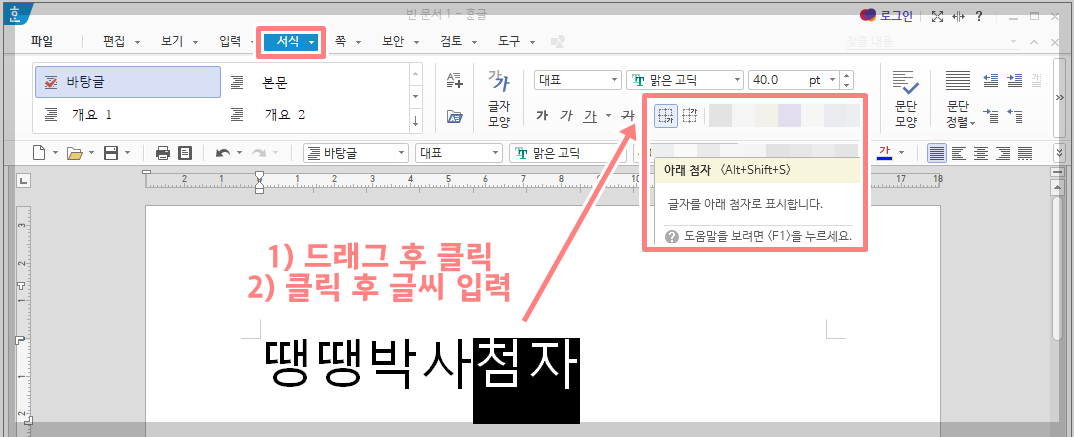Click the save diskette icon
Screen dimensions: 1074x437
point(111,153)
